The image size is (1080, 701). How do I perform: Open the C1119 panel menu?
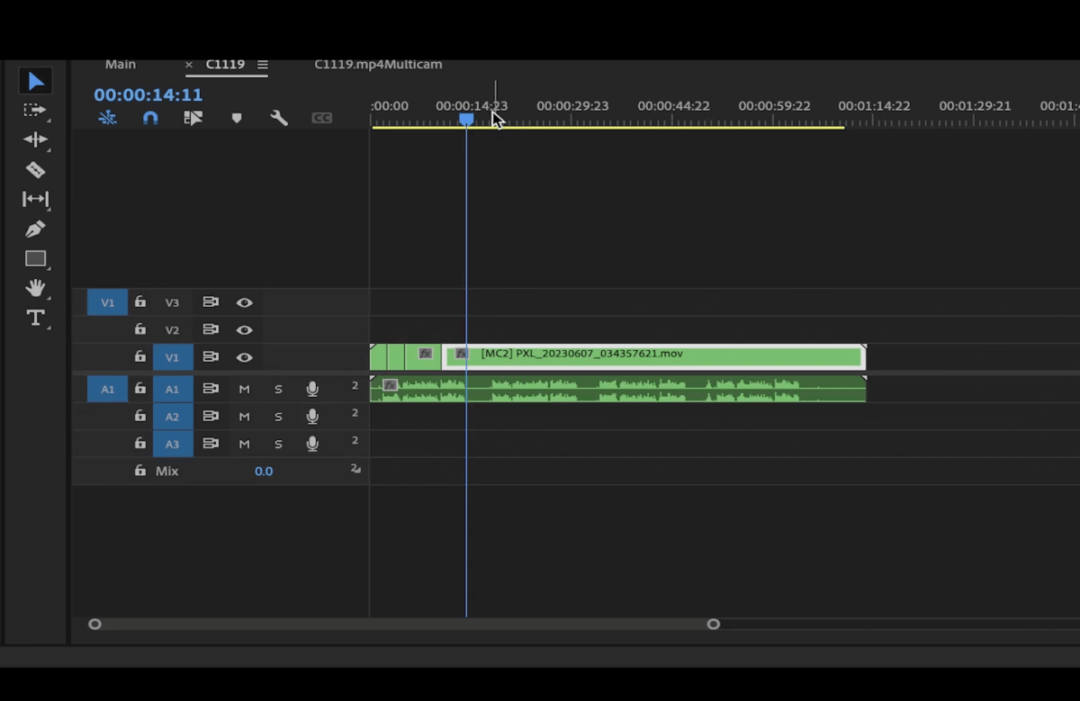pos(262,64)
